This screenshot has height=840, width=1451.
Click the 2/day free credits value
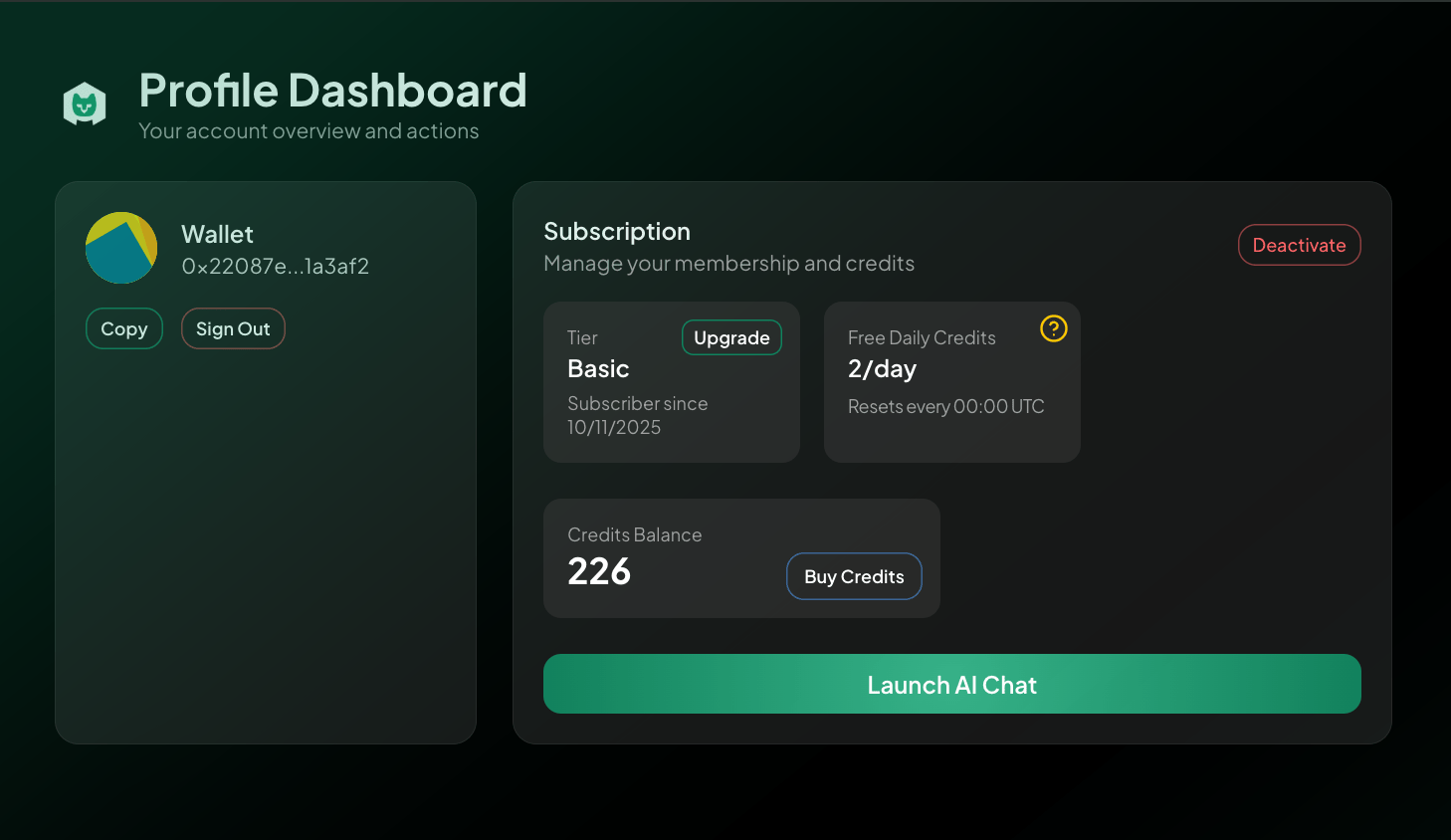tap(882, 369)
